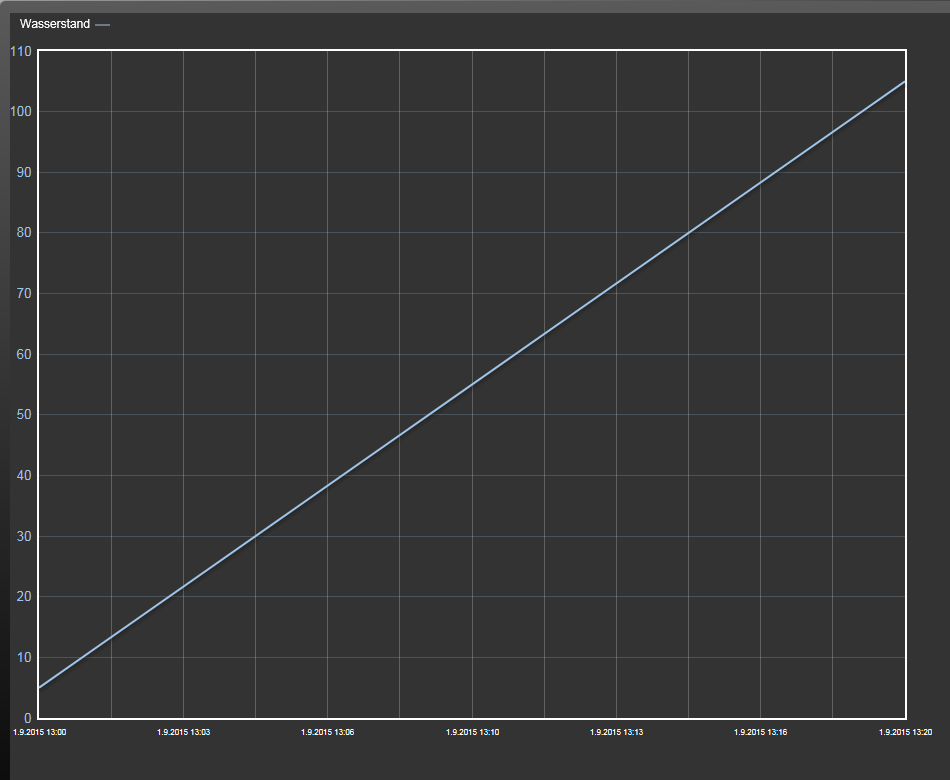
Task: Click the y-axis label 90
Action: click(24, 173)
